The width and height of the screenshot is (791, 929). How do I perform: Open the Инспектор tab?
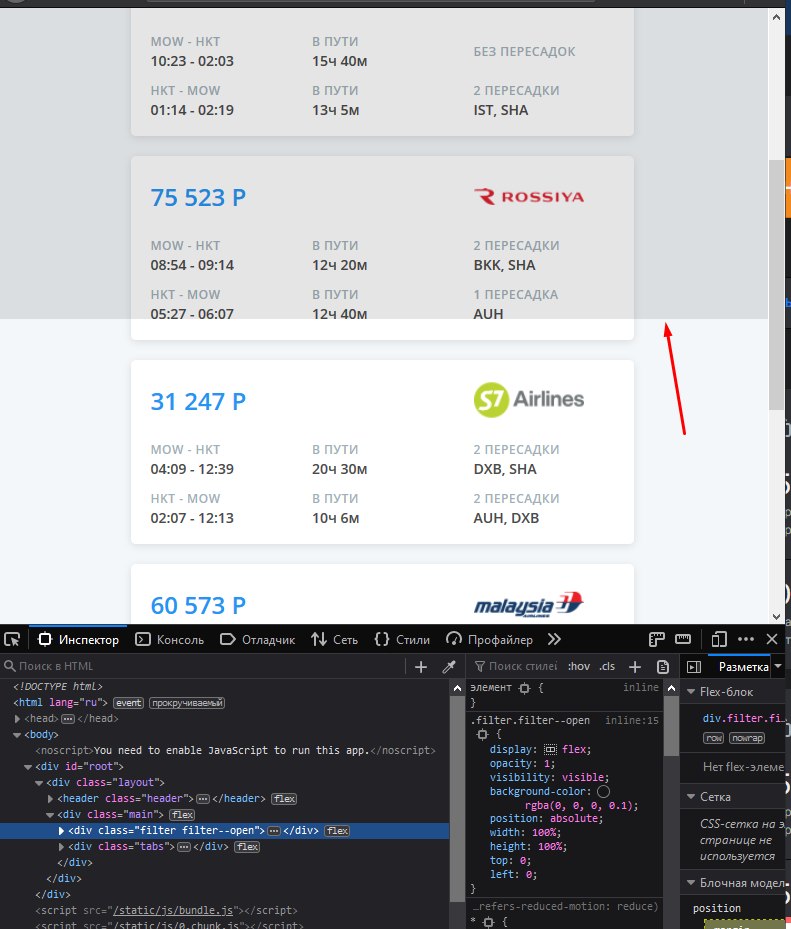pos(78,640)
